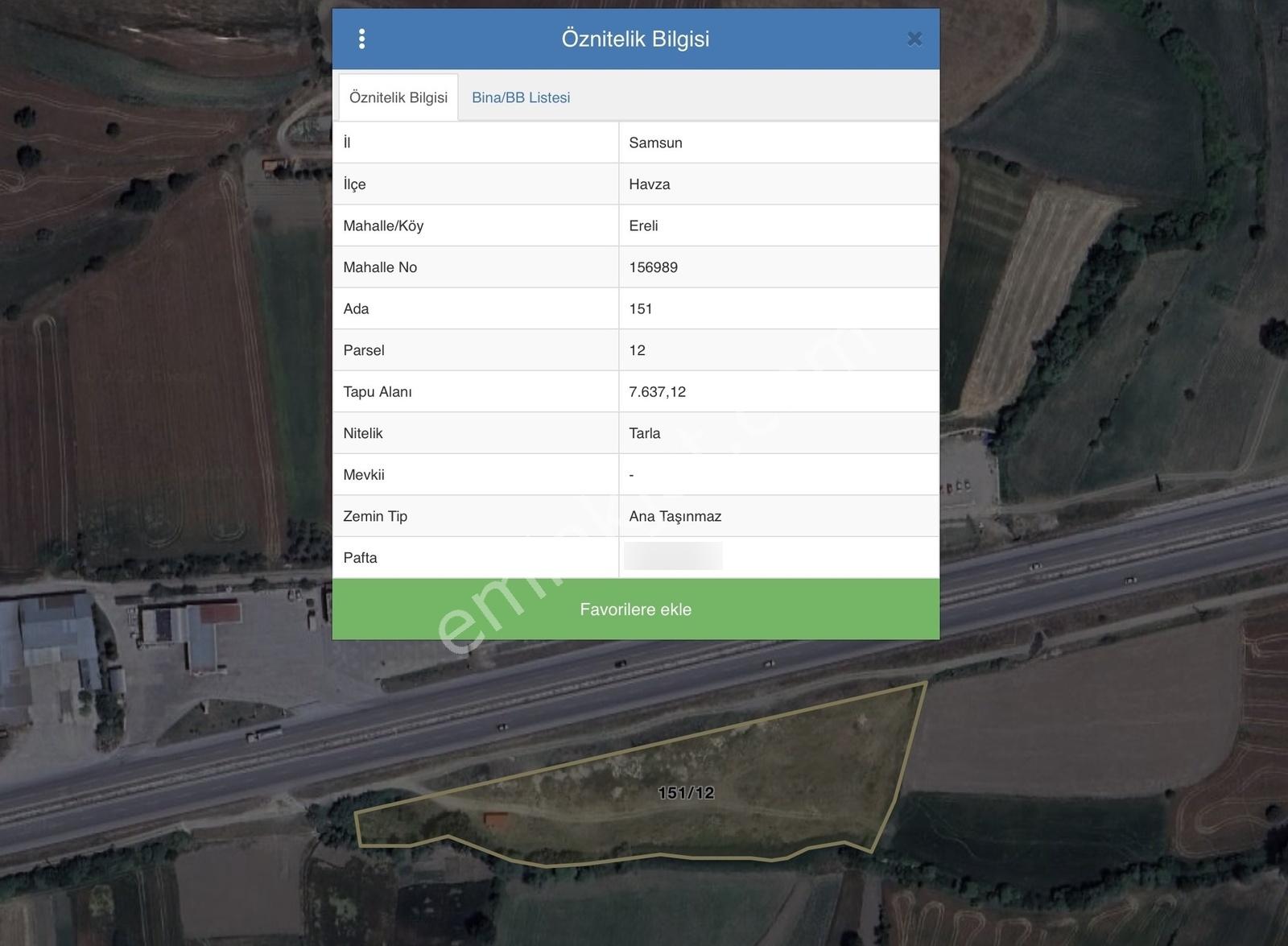The image size is (1288, 946).
Task: Click the Mevkii row label
Action: point(364,475)
